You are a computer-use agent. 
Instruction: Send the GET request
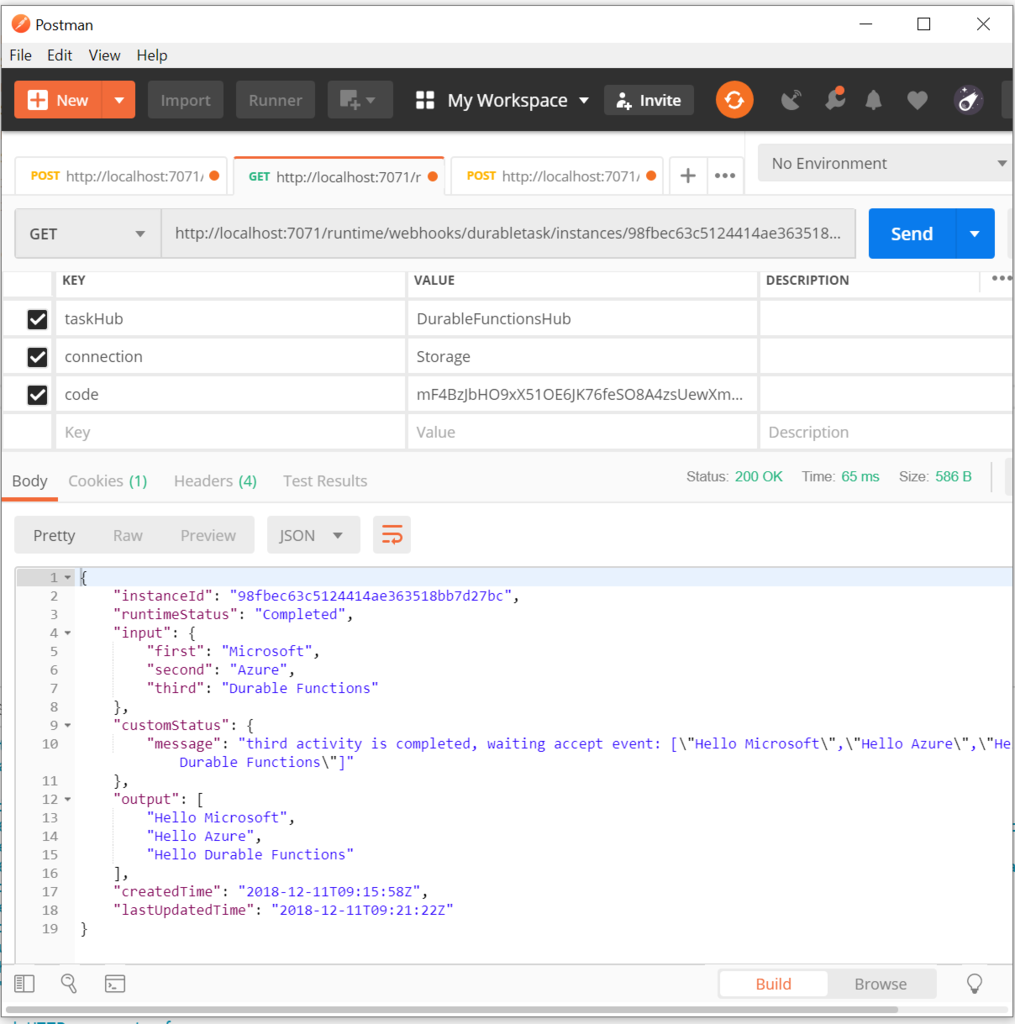click(912, 233)
